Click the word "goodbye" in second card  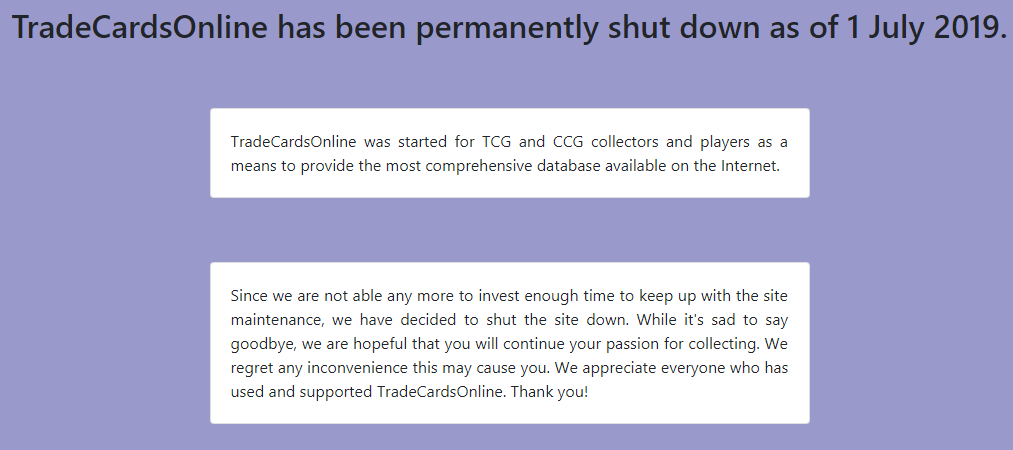click(x=261, y=343)
